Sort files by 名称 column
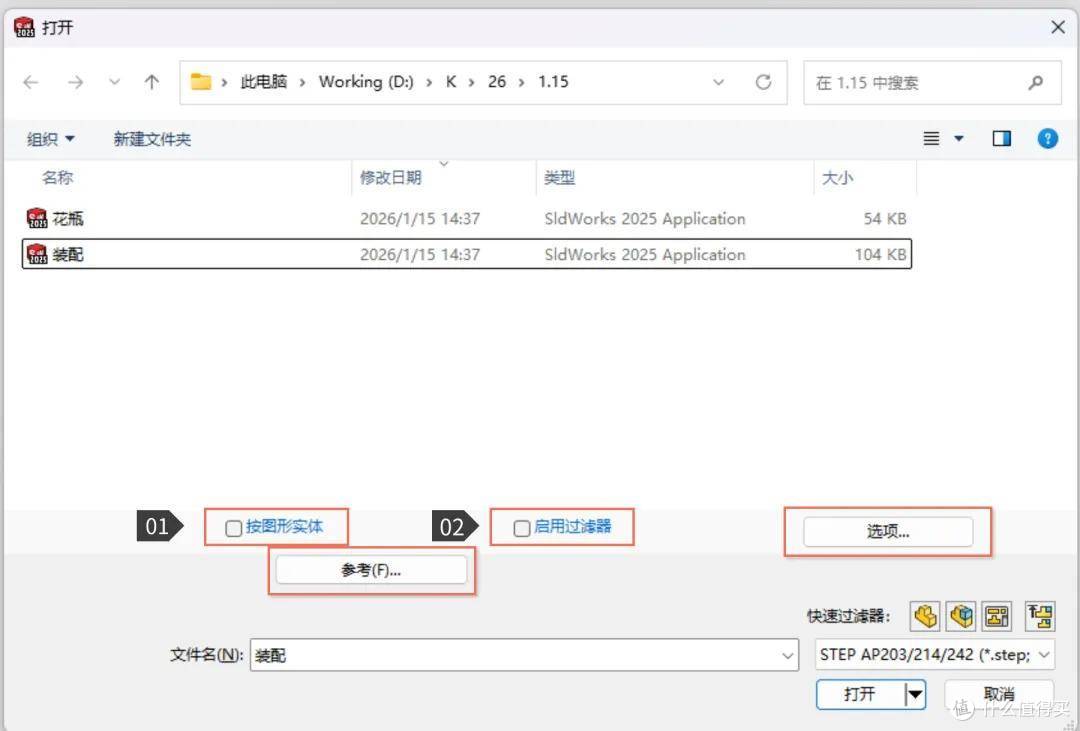Viewport: 1080px width, 731px height. tap(57, 178)
